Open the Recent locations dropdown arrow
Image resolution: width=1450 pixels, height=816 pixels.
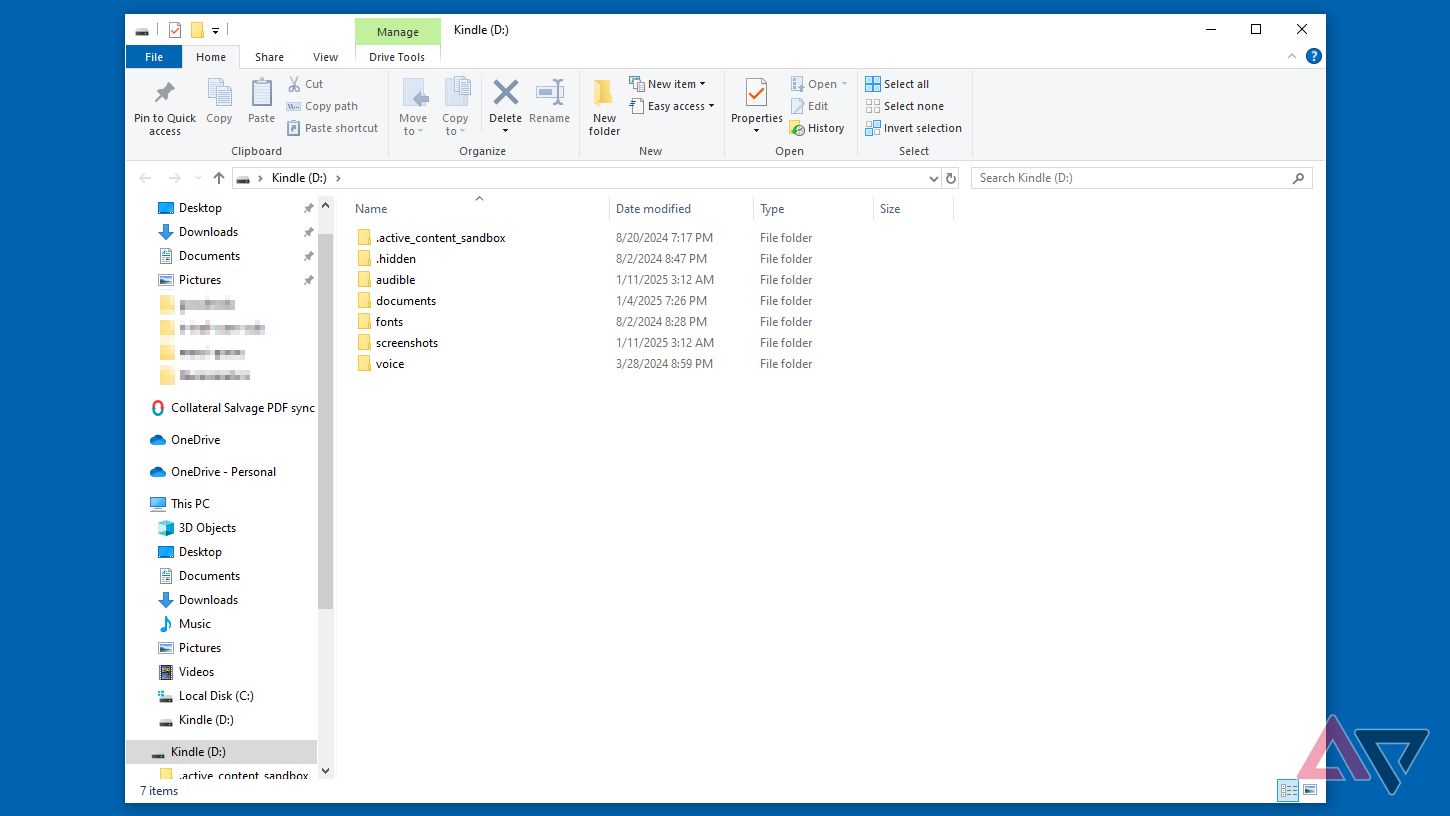coord(198,179)
